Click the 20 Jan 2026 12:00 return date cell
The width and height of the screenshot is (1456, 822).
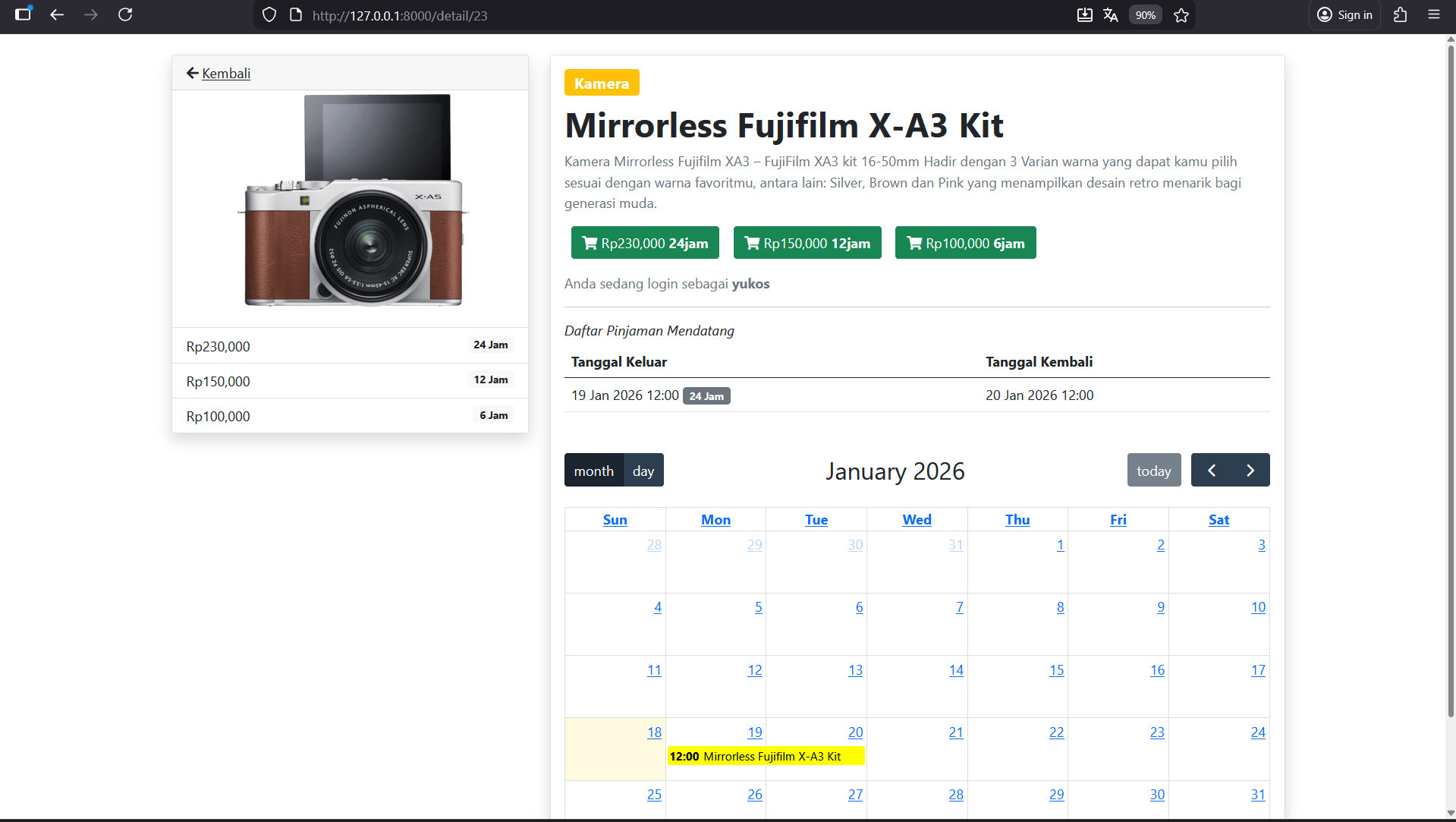click(1039, 395)
